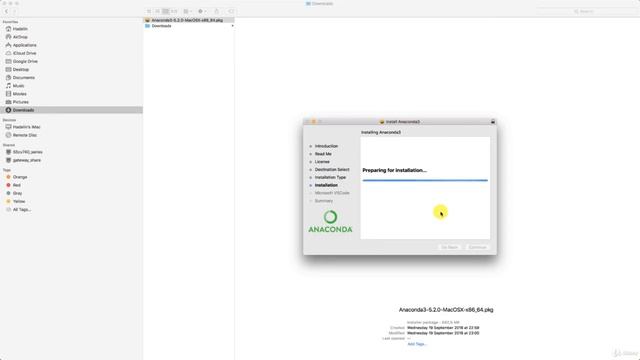This screenshot has height=360, width=640.
Task: Expand the Downloads folder column arrow
Action: click(233, 26)
